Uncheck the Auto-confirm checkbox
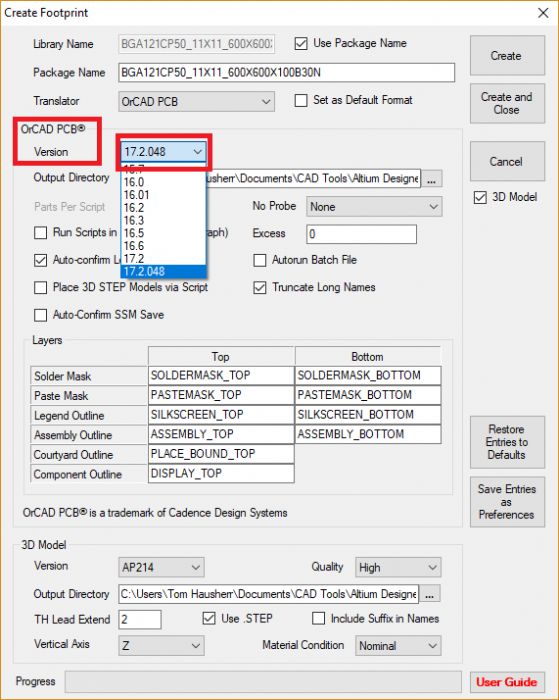The image size is (559, 700). (41, 260)
